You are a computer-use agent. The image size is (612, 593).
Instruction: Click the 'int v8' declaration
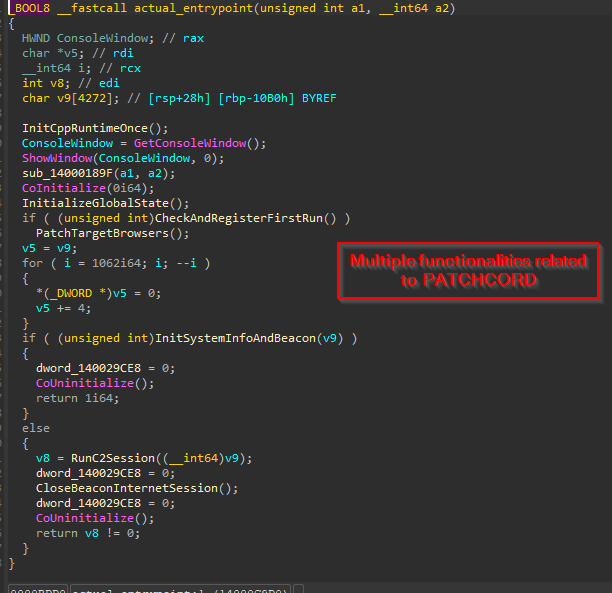tap(46, 83)
